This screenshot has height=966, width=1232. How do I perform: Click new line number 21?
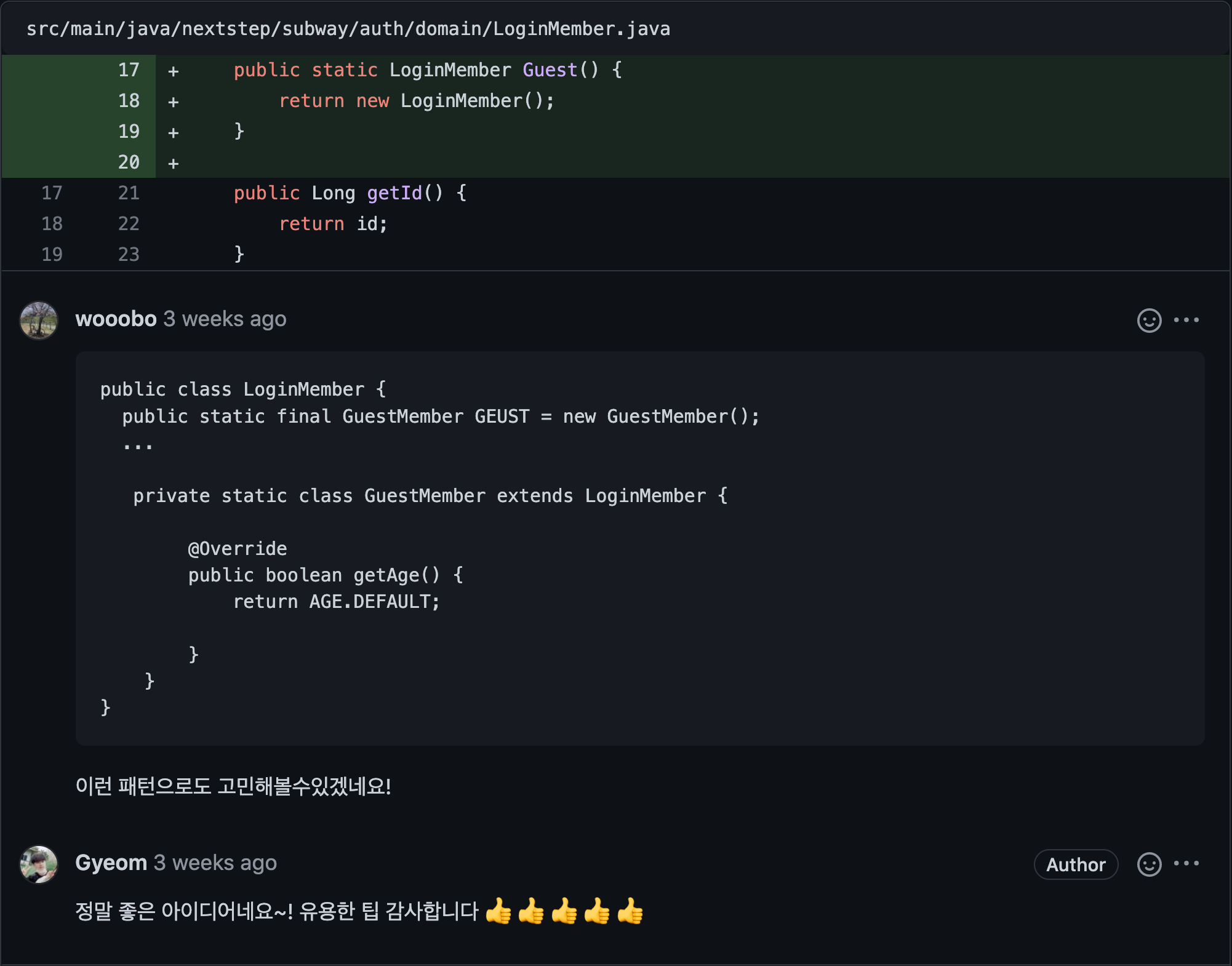(129, 193)
